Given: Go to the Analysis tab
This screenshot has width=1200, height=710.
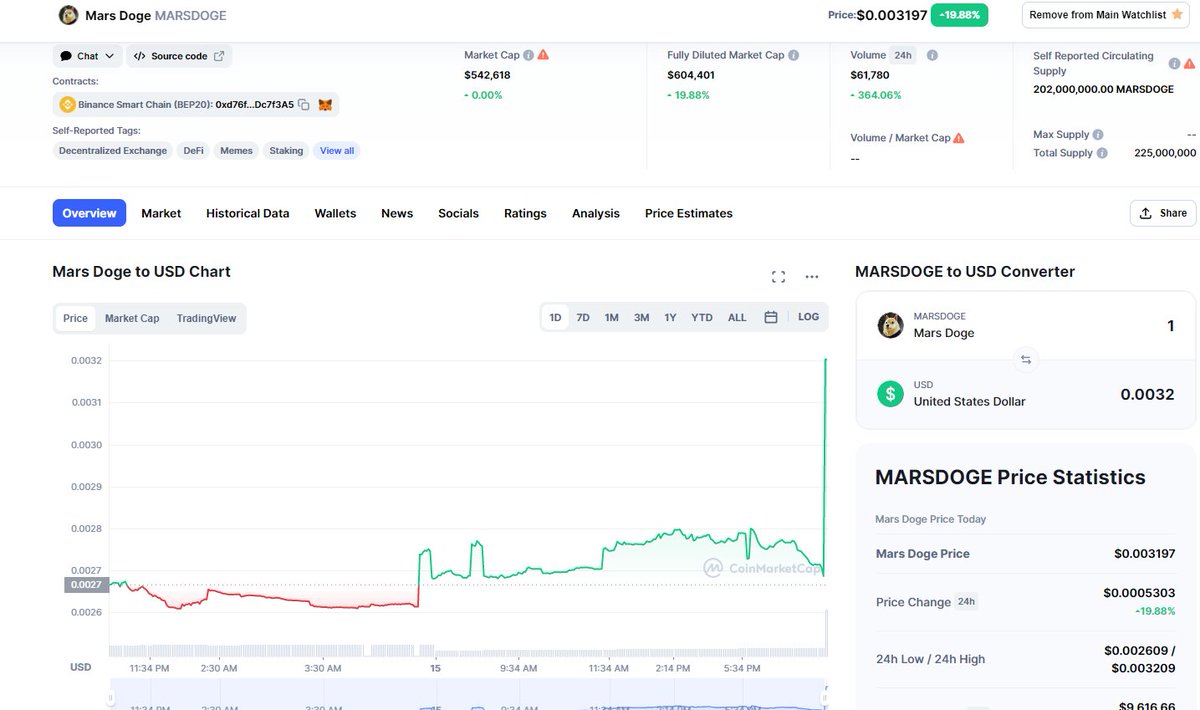Looking at the screenshot, I should tap(596, 213).
